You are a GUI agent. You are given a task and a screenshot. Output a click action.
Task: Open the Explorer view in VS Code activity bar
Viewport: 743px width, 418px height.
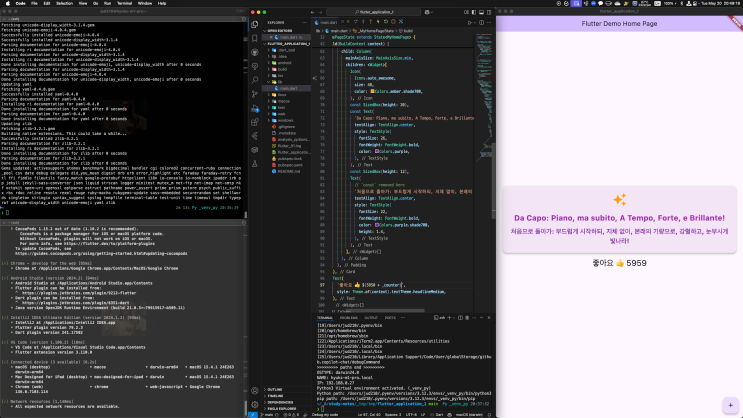pyautogui.click(x=255, y=24)
